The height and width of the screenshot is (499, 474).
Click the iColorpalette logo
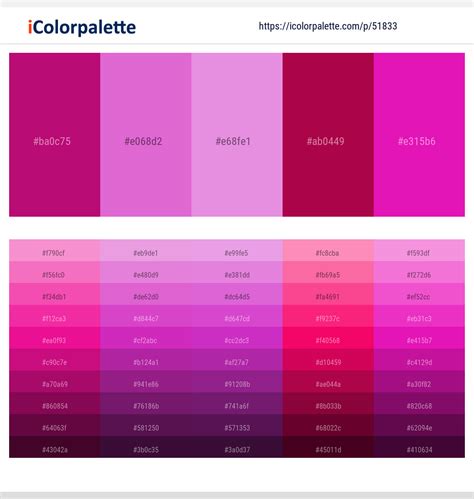(82, 27)
